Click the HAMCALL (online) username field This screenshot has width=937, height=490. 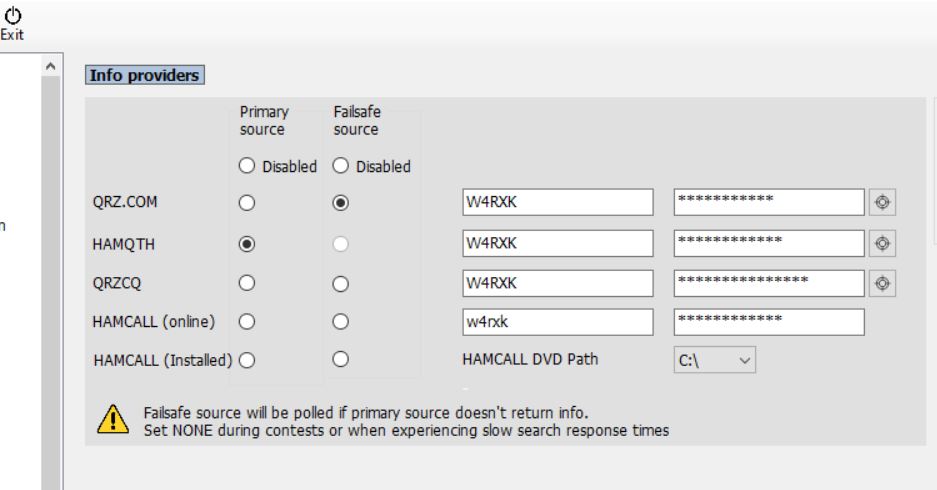(x=558, y=322)
